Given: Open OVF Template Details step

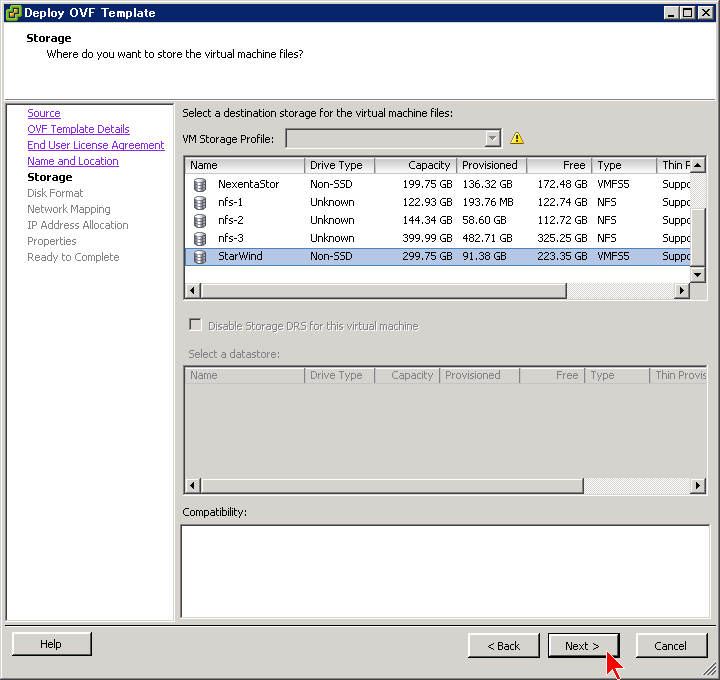Looking at the screenshot, I should click(x=79, y=129).
